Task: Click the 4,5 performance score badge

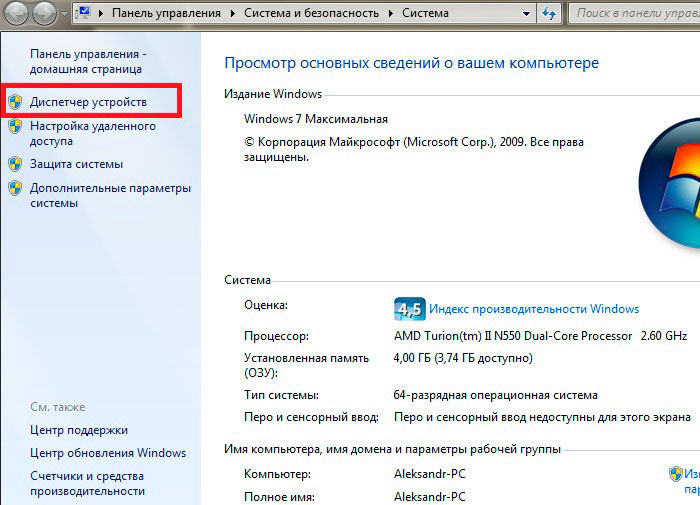Action: [409, 309]
